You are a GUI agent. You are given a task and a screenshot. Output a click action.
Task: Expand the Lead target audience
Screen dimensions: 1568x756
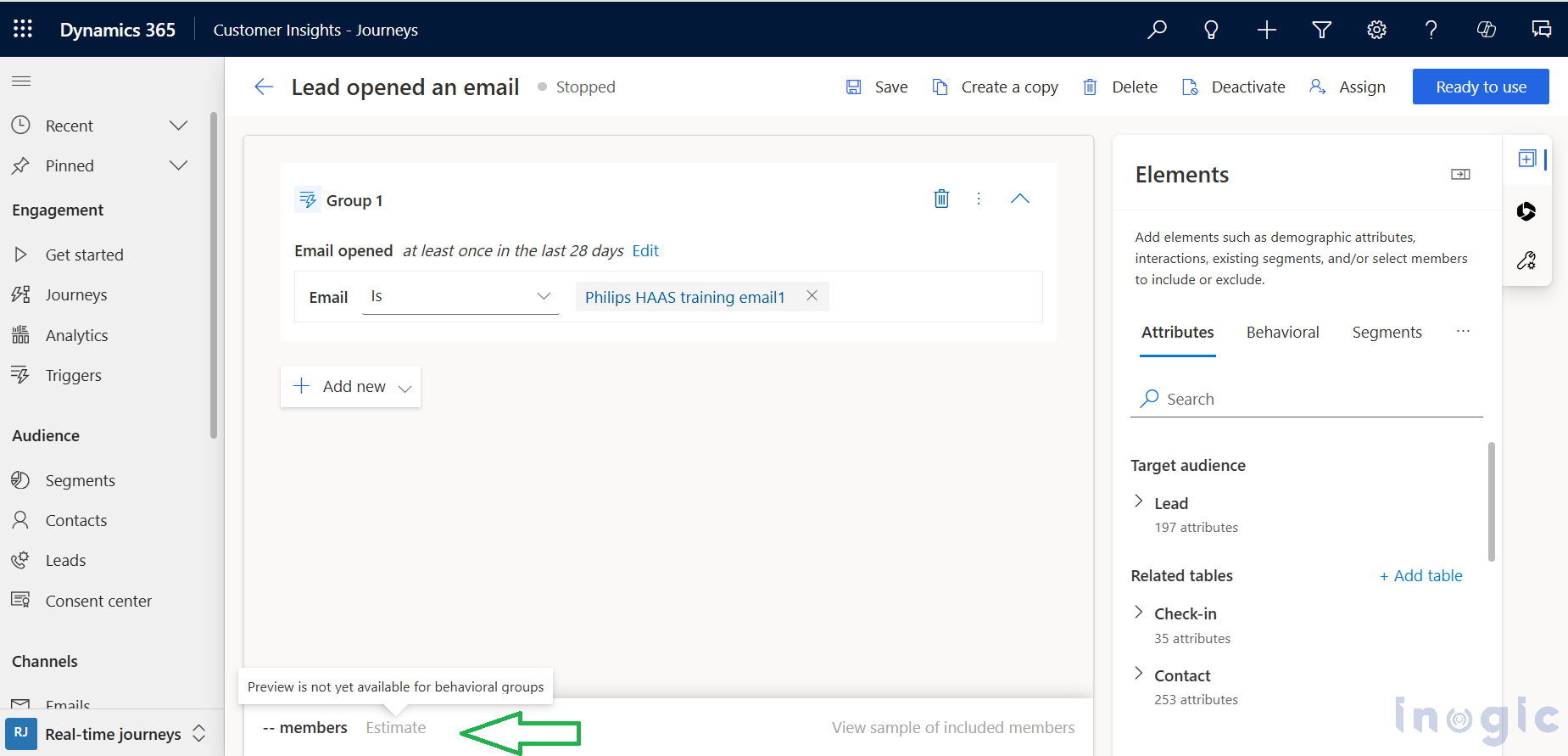pyautogui.click(x=1139, y=501)
